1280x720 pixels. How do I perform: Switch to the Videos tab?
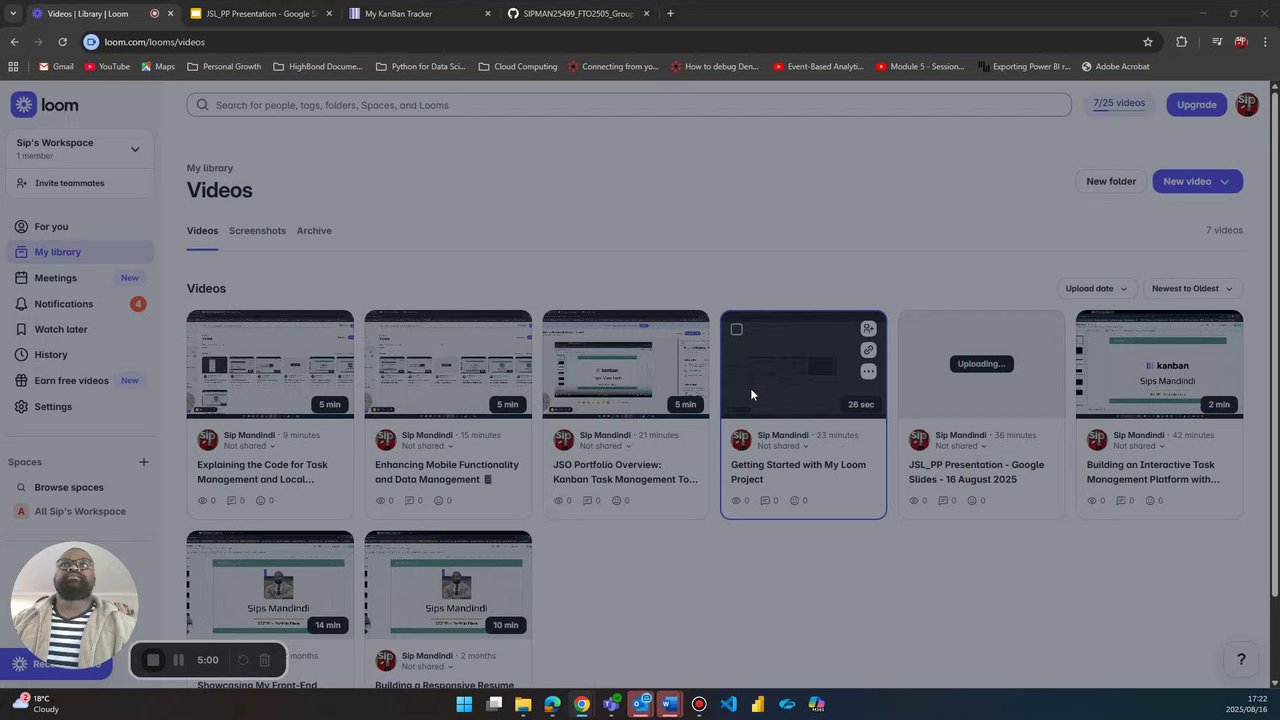coord(202,230)
